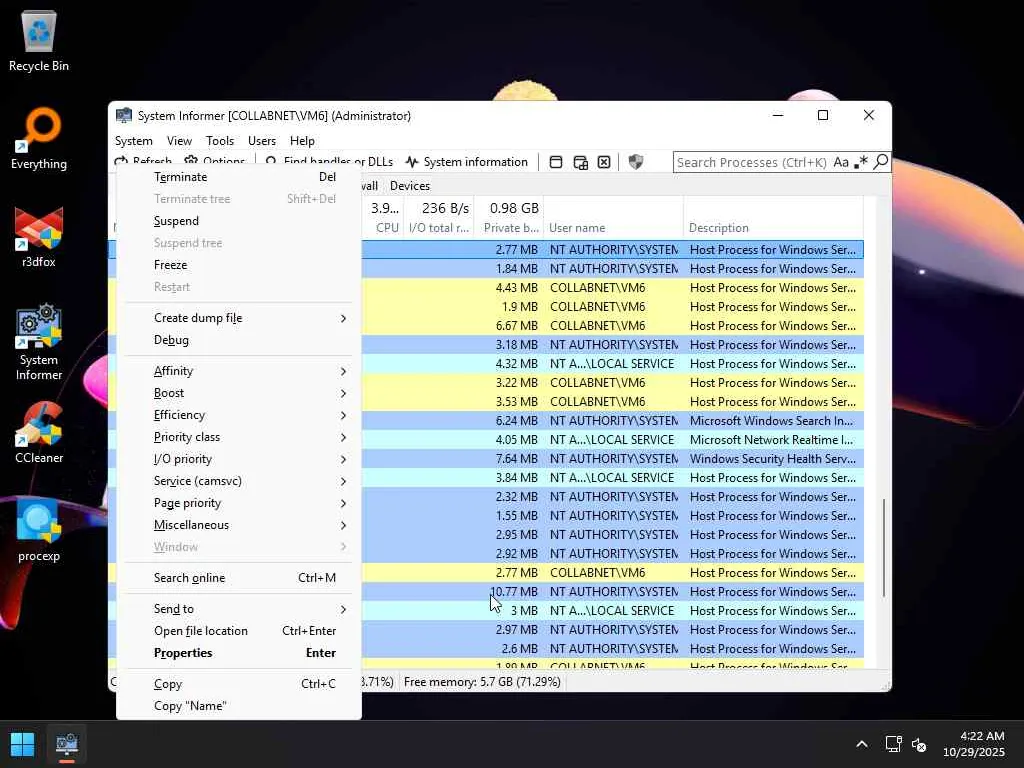Image resolution: width=1024 pixels, height=768 pixels.
Task: Select the Microsoft Network Realtime I... row
Action: [x=613, y=440]
